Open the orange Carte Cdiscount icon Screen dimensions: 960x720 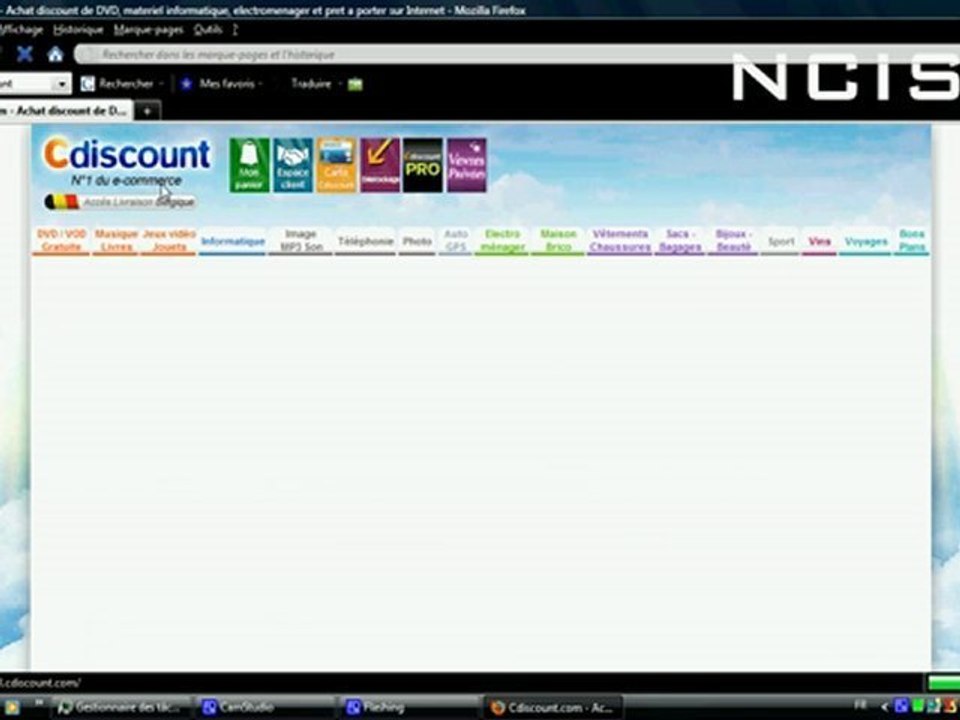[336, 165]
